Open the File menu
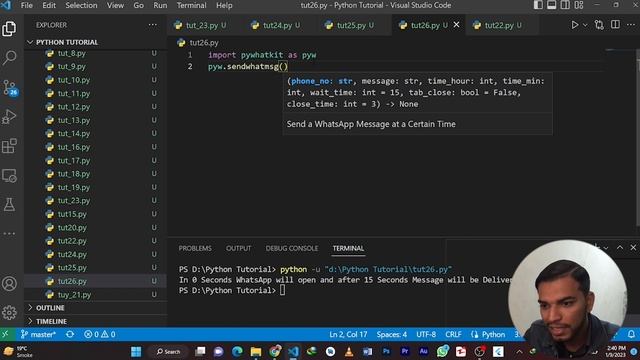This screenshot has width=640, height=360. point(27,5)
